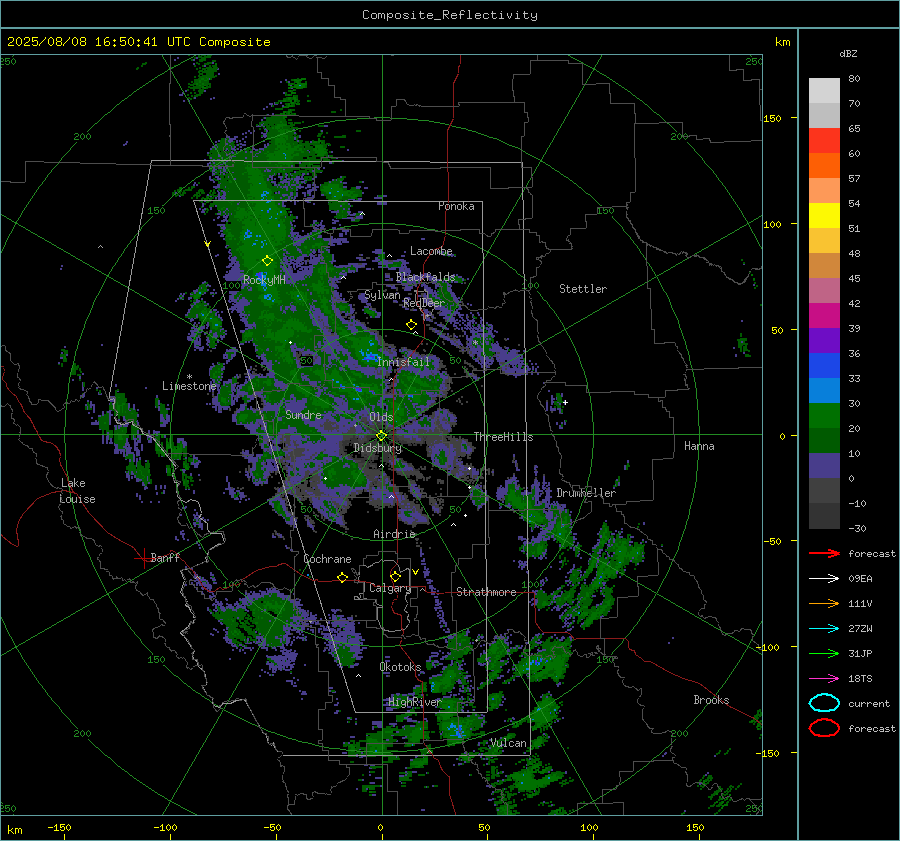
Task: Click the RockyMH label on map
Action: pos(264,280)
